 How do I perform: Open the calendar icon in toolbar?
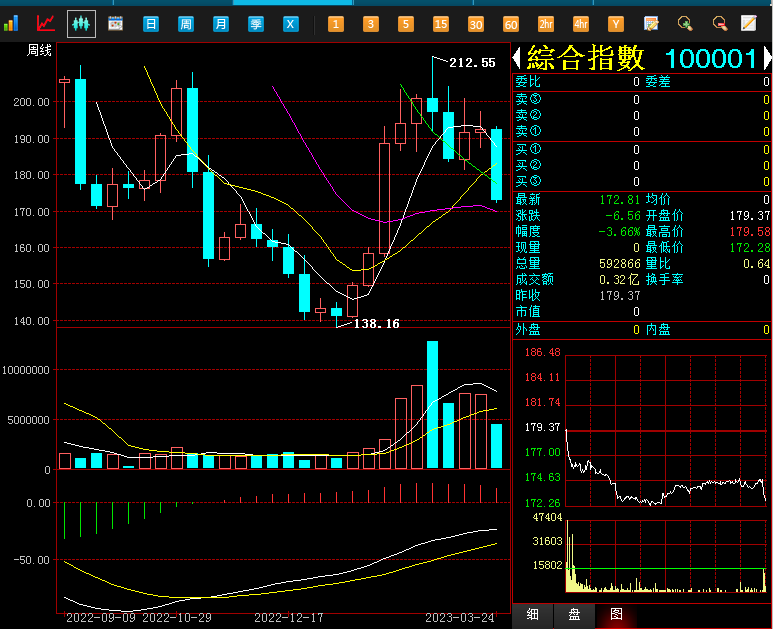[115, 23]
